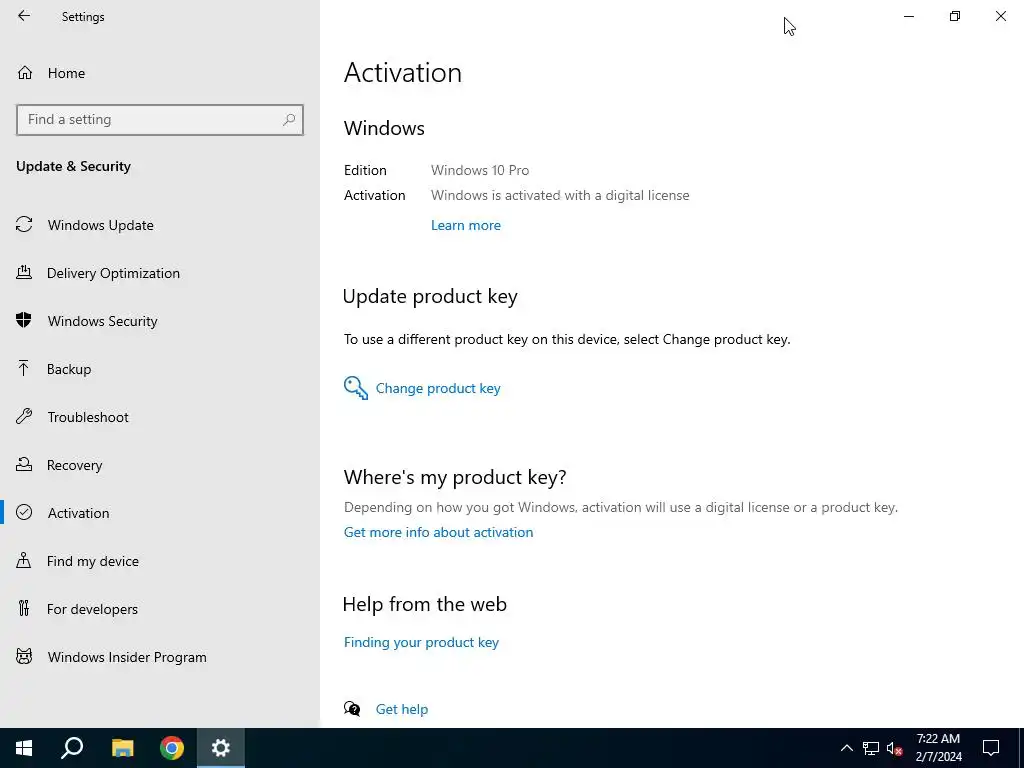Close the Settings window
Screen dimensions: 1024x768
[x=1000, y=16]
